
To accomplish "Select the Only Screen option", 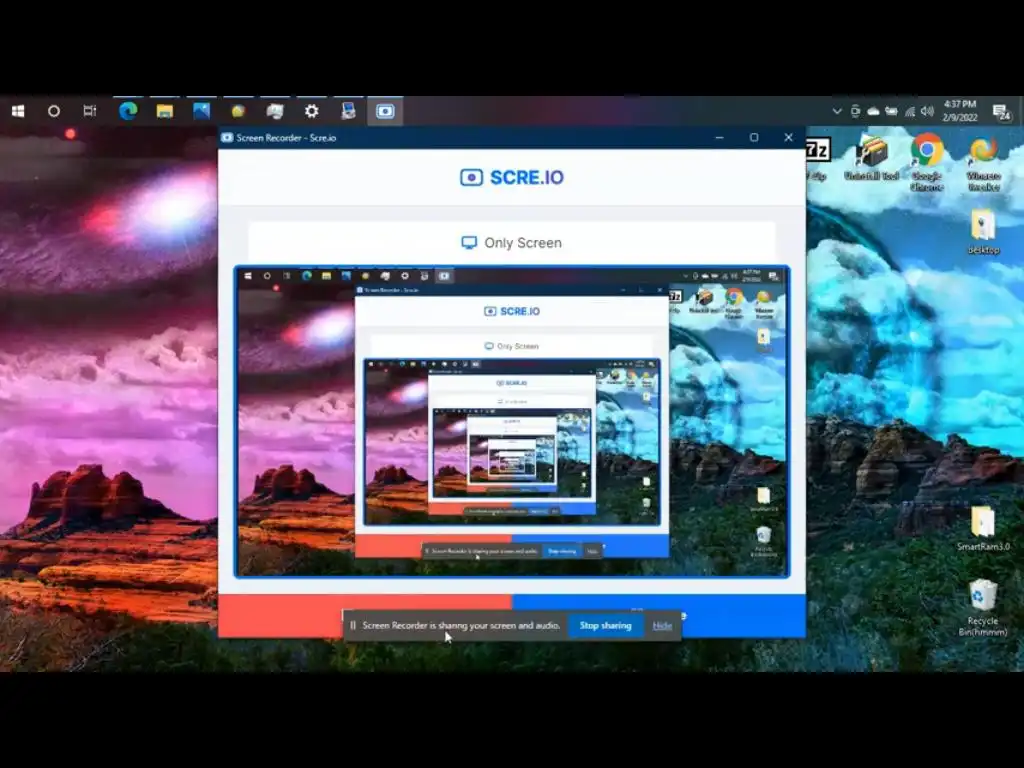I will [511, 242].
